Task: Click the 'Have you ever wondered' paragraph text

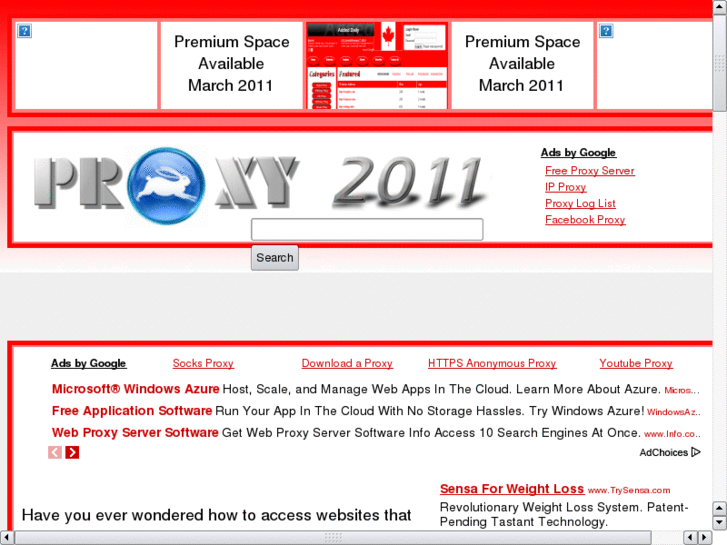Action: [217, 515]
